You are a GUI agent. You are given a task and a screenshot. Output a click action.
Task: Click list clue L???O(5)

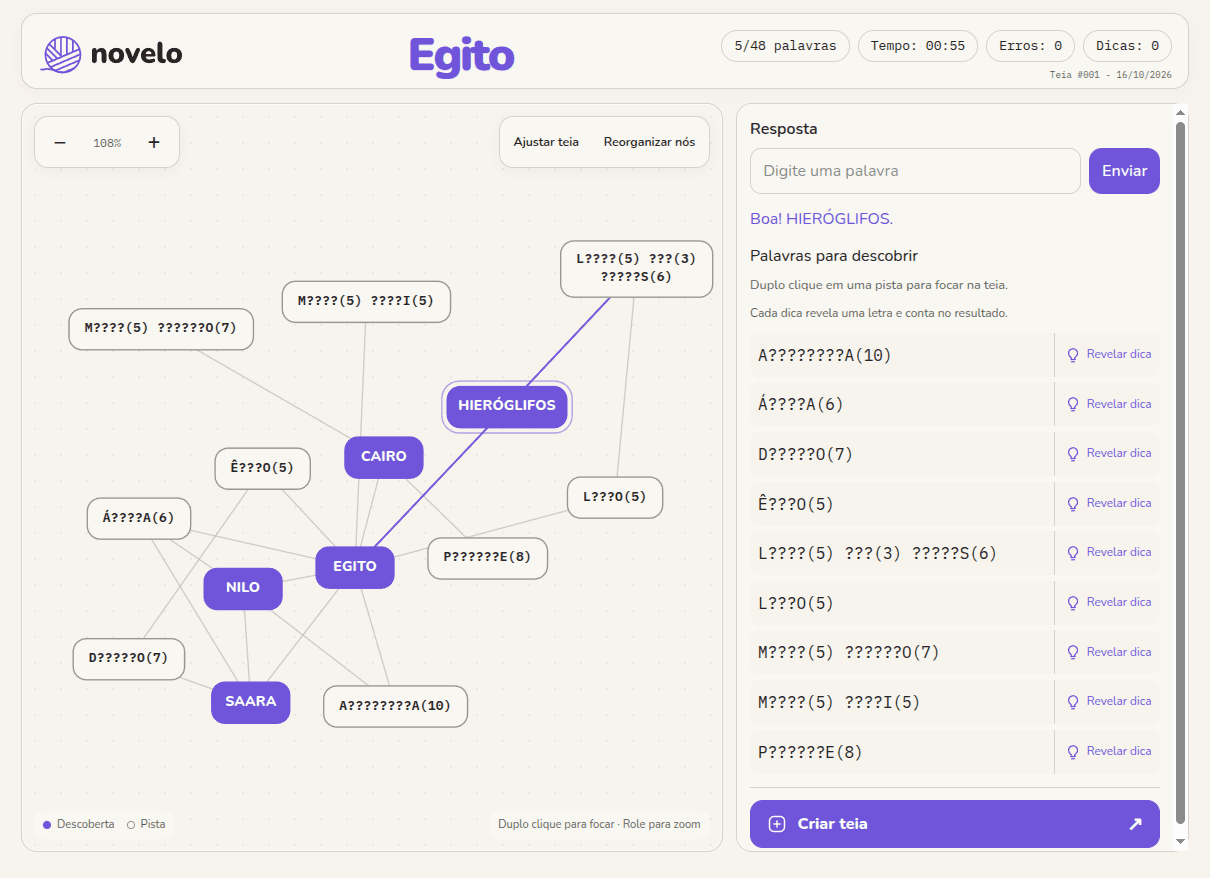[902, 603]
